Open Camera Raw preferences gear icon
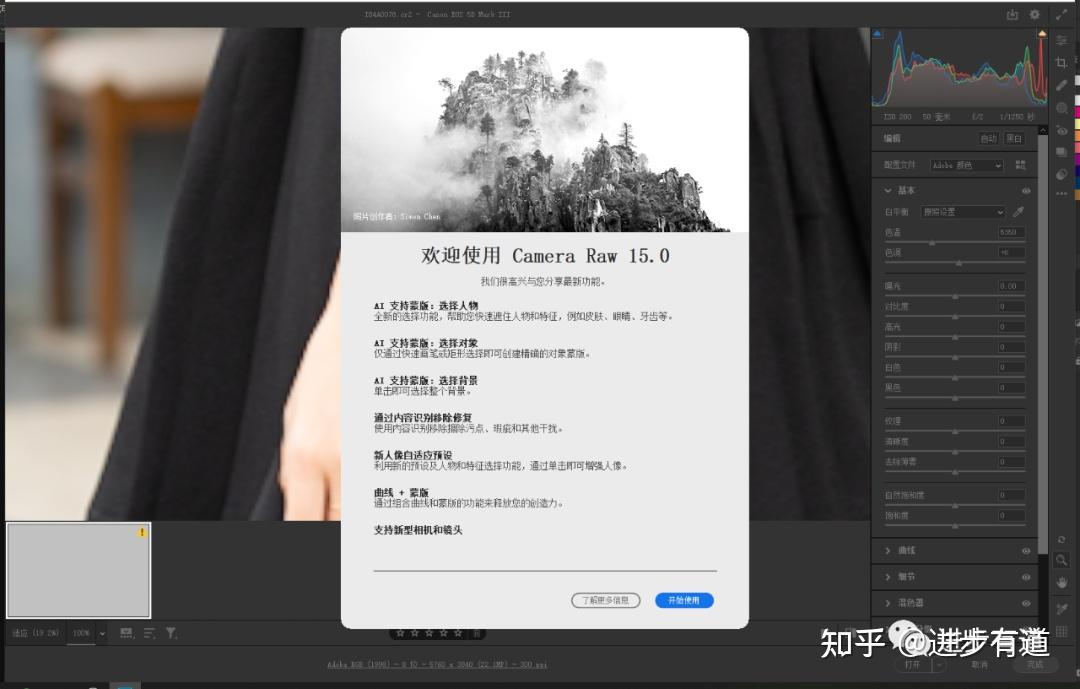 (1035, 14)
